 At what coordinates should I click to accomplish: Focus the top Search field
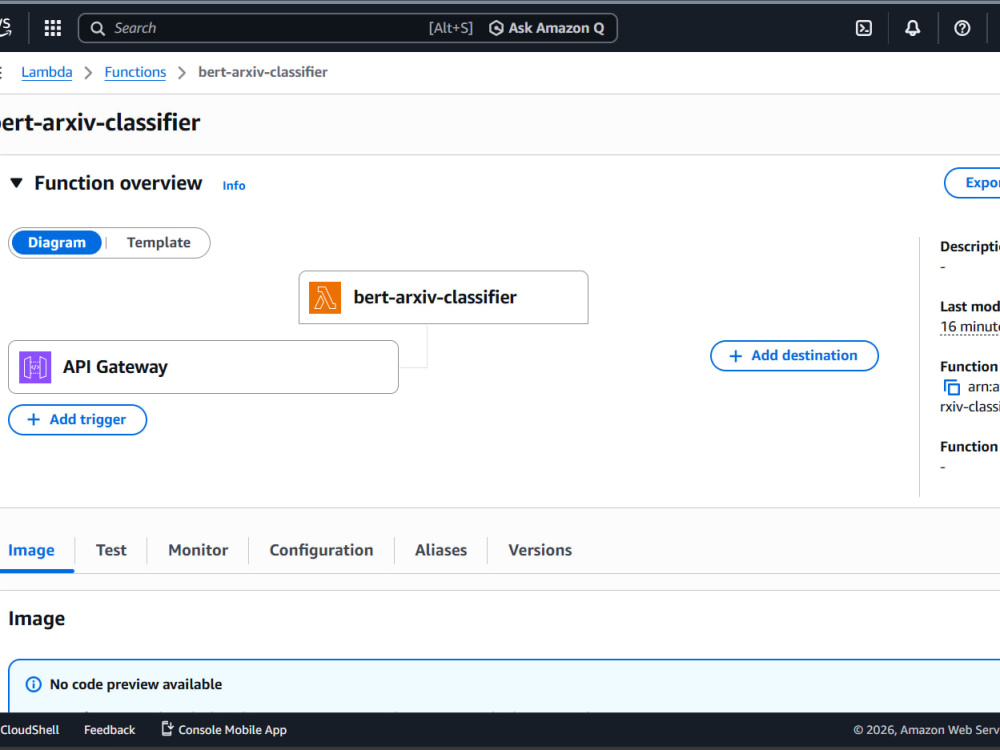pos(348,28)
